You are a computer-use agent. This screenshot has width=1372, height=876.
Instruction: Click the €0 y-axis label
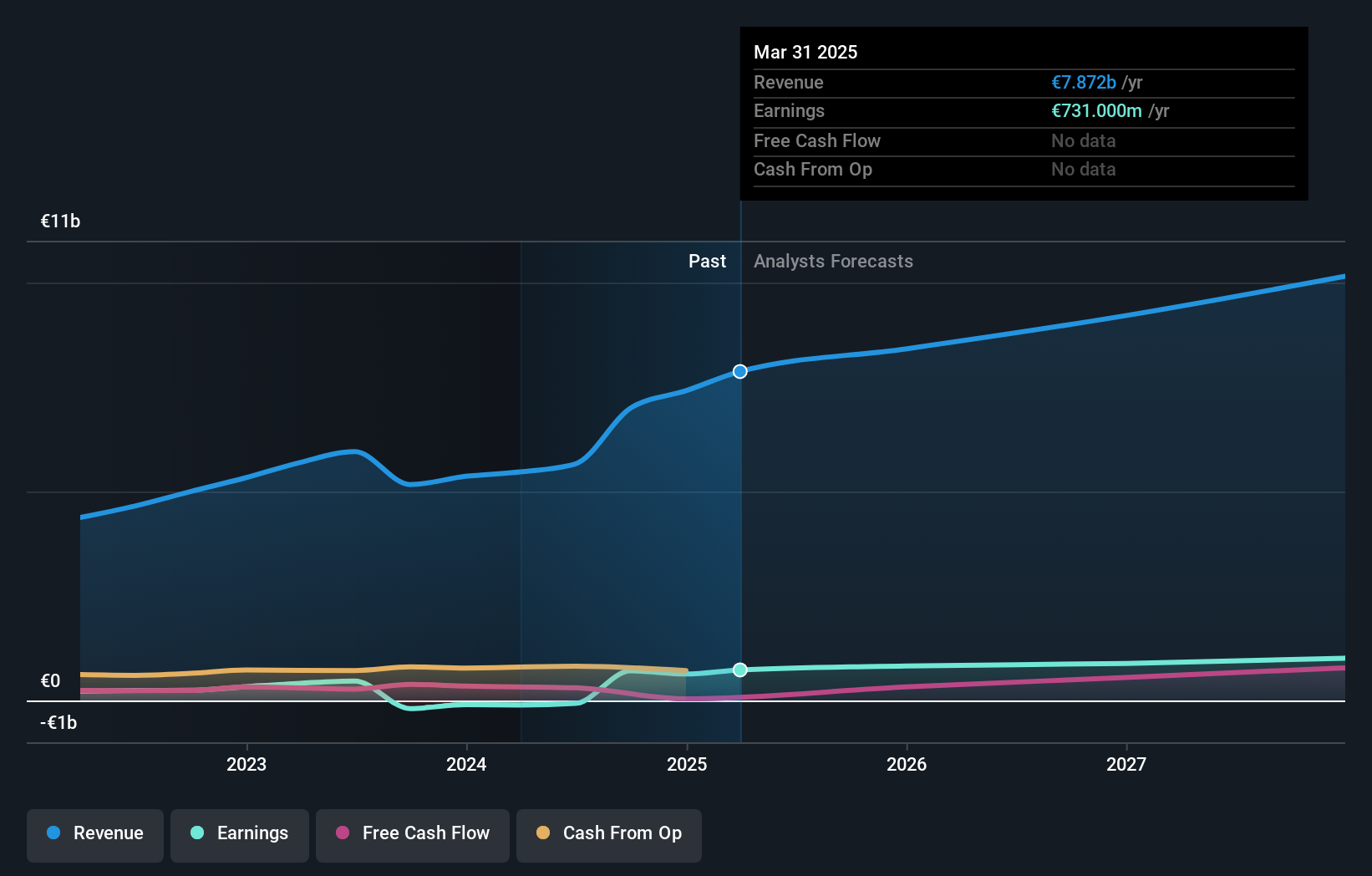tap(50, 680)
